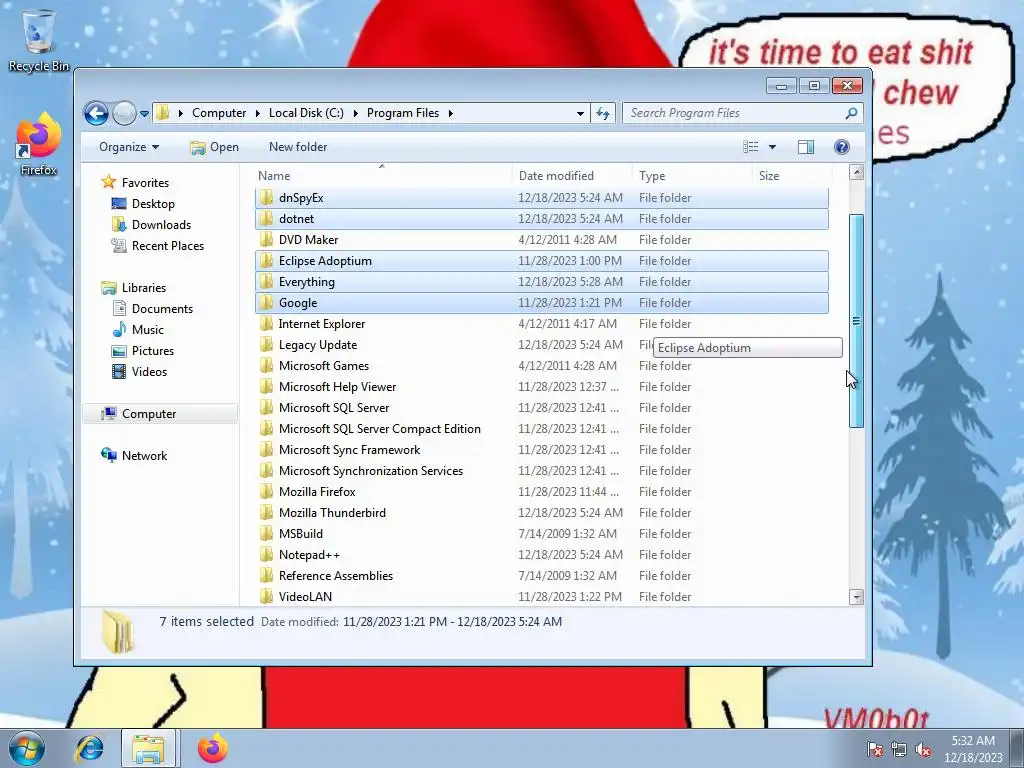1024x768 pixels.
Task: Select Mozilla Thunderbird folder name
Action: [x=332, y=513]
